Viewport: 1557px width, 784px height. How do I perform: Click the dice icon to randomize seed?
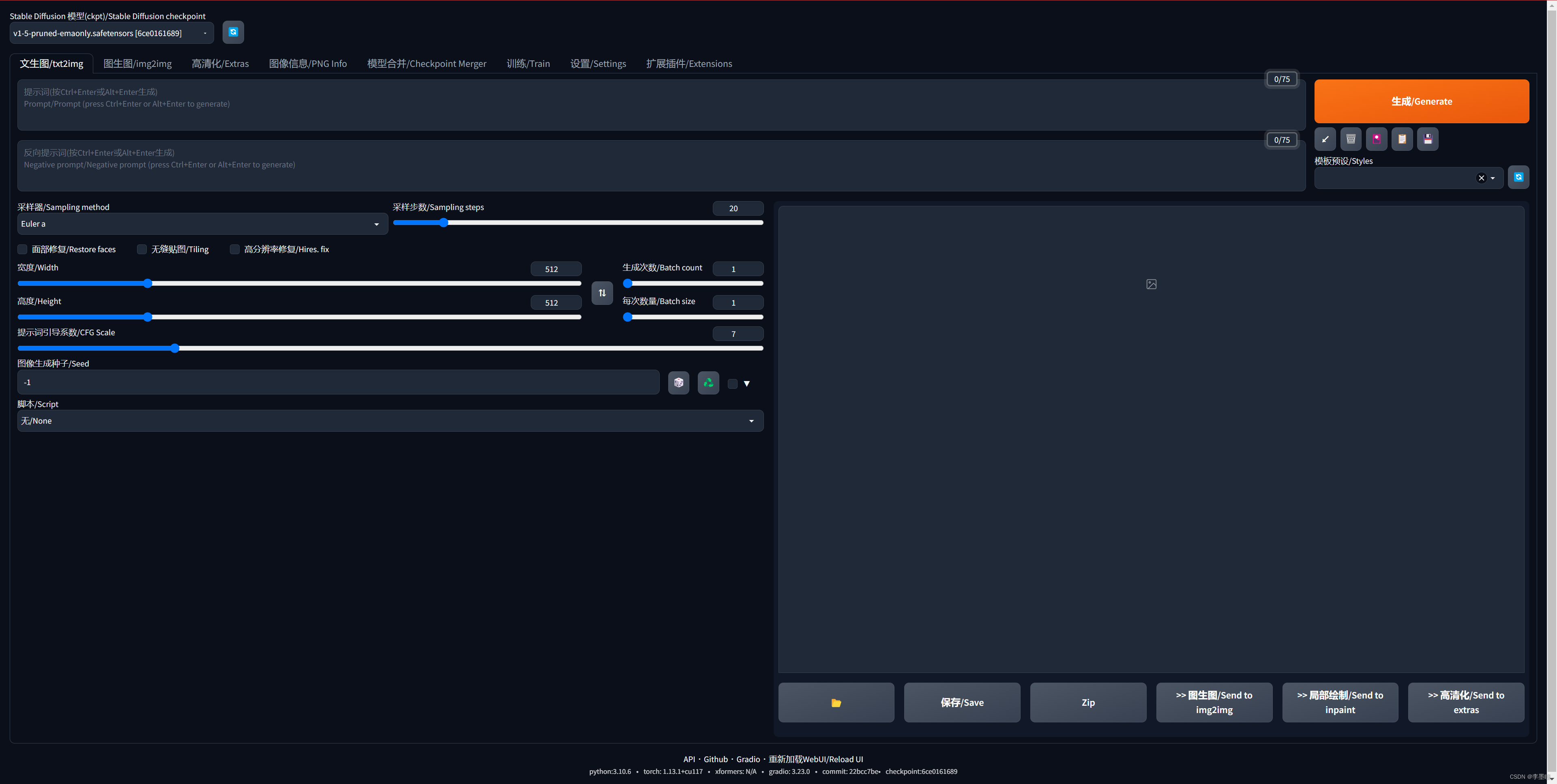(678, 382)
